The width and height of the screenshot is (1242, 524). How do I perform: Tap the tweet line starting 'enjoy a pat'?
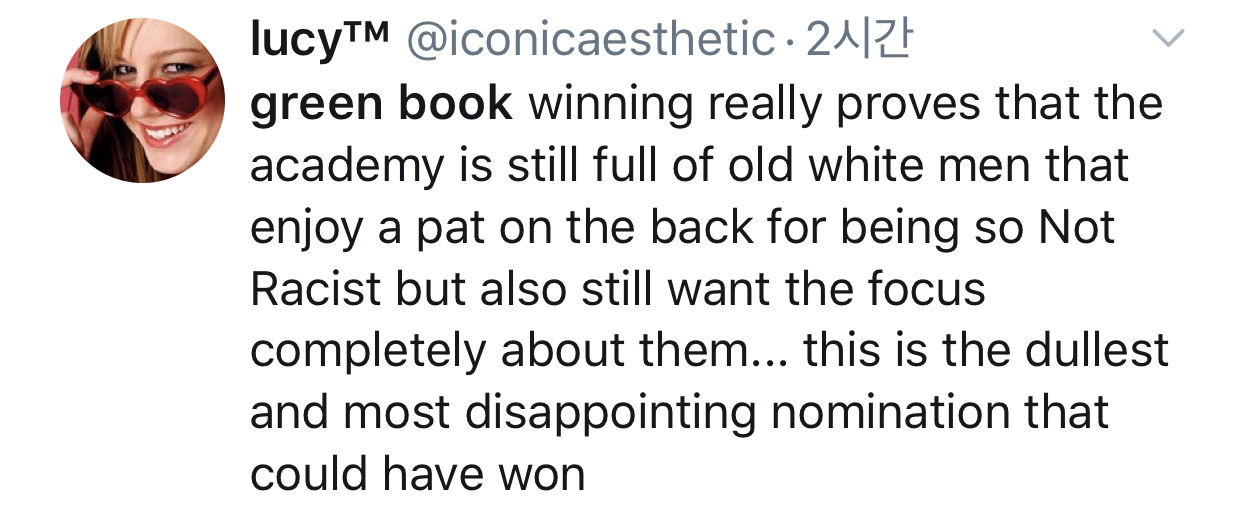point(682,227)
